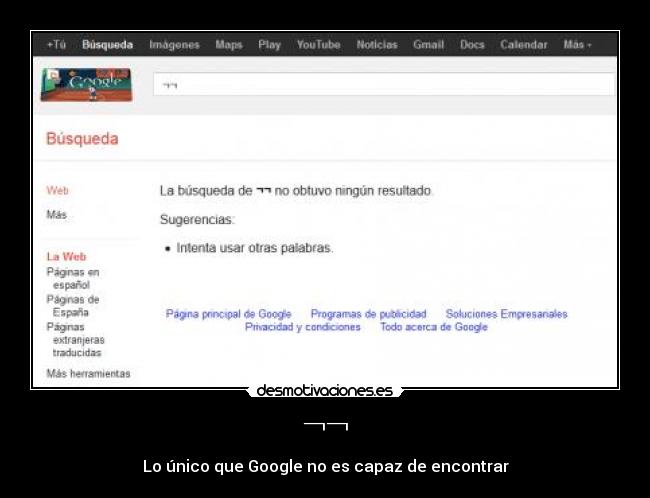The height and width of the screenshot is (498, 650).
Task: Open Todo acerca de Google link
Action: pyautogui.click(x=434, y=327)
